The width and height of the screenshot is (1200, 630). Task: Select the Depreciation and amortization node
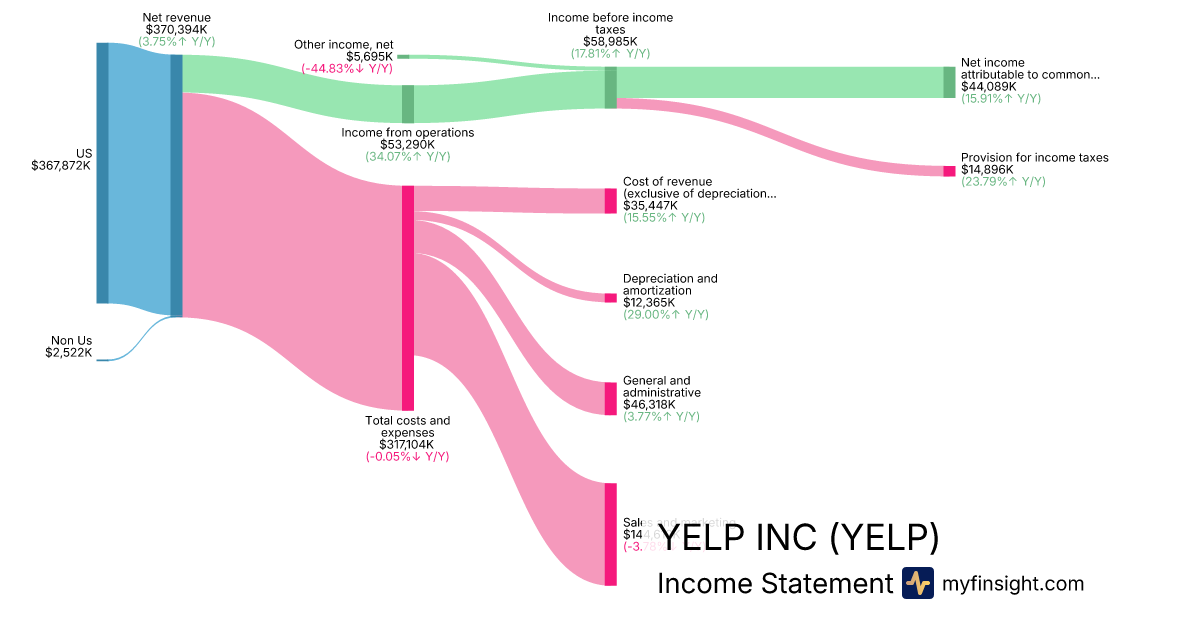pos(610,298)
